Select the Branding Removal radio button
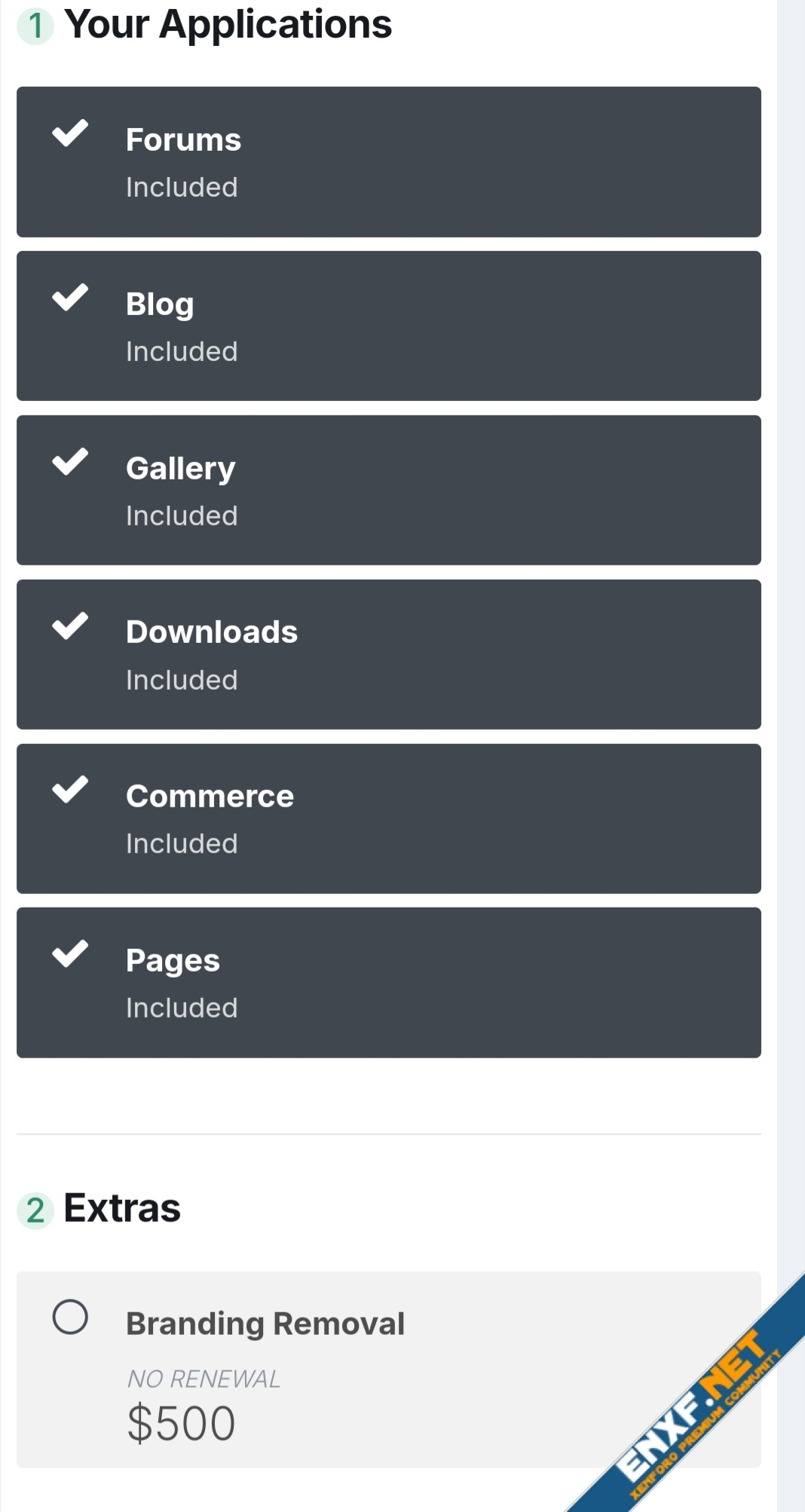The height and width of the screenshot is (1512, 805). (x=70, y=1317)
